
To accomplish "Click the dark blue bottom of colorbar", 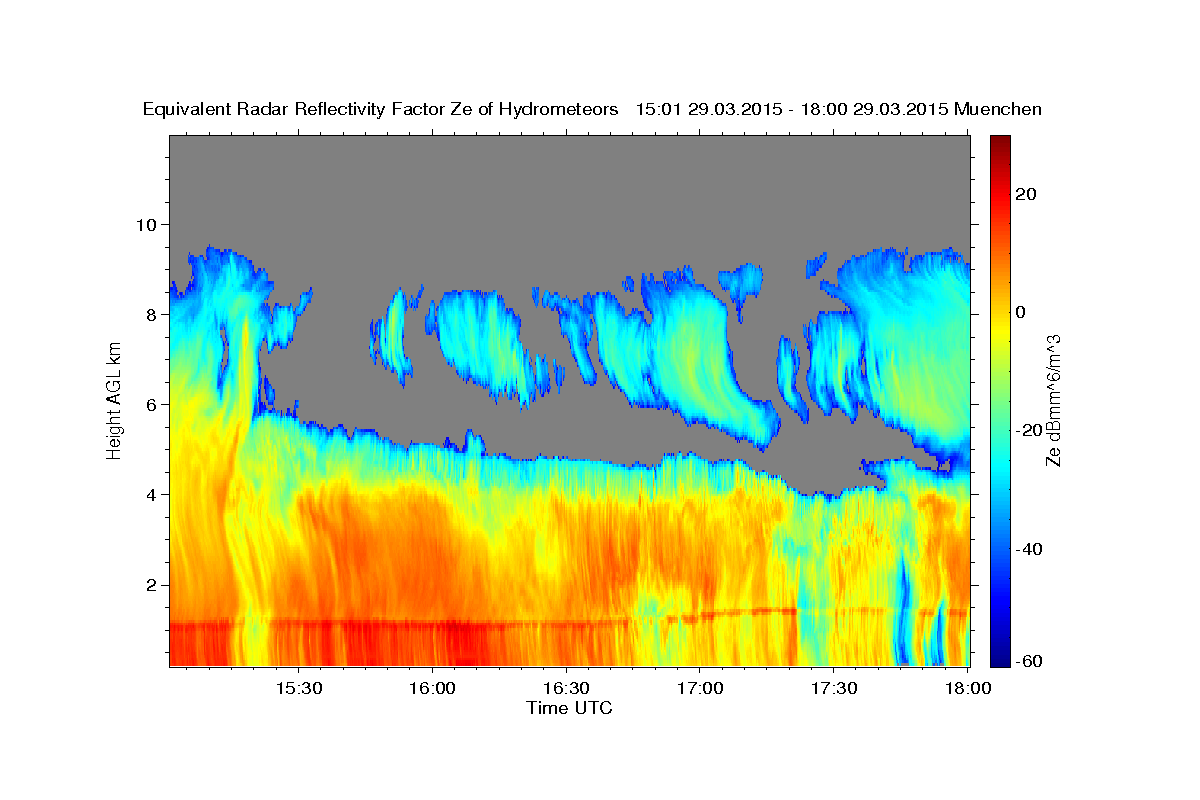I will [x=1001, y=659].
